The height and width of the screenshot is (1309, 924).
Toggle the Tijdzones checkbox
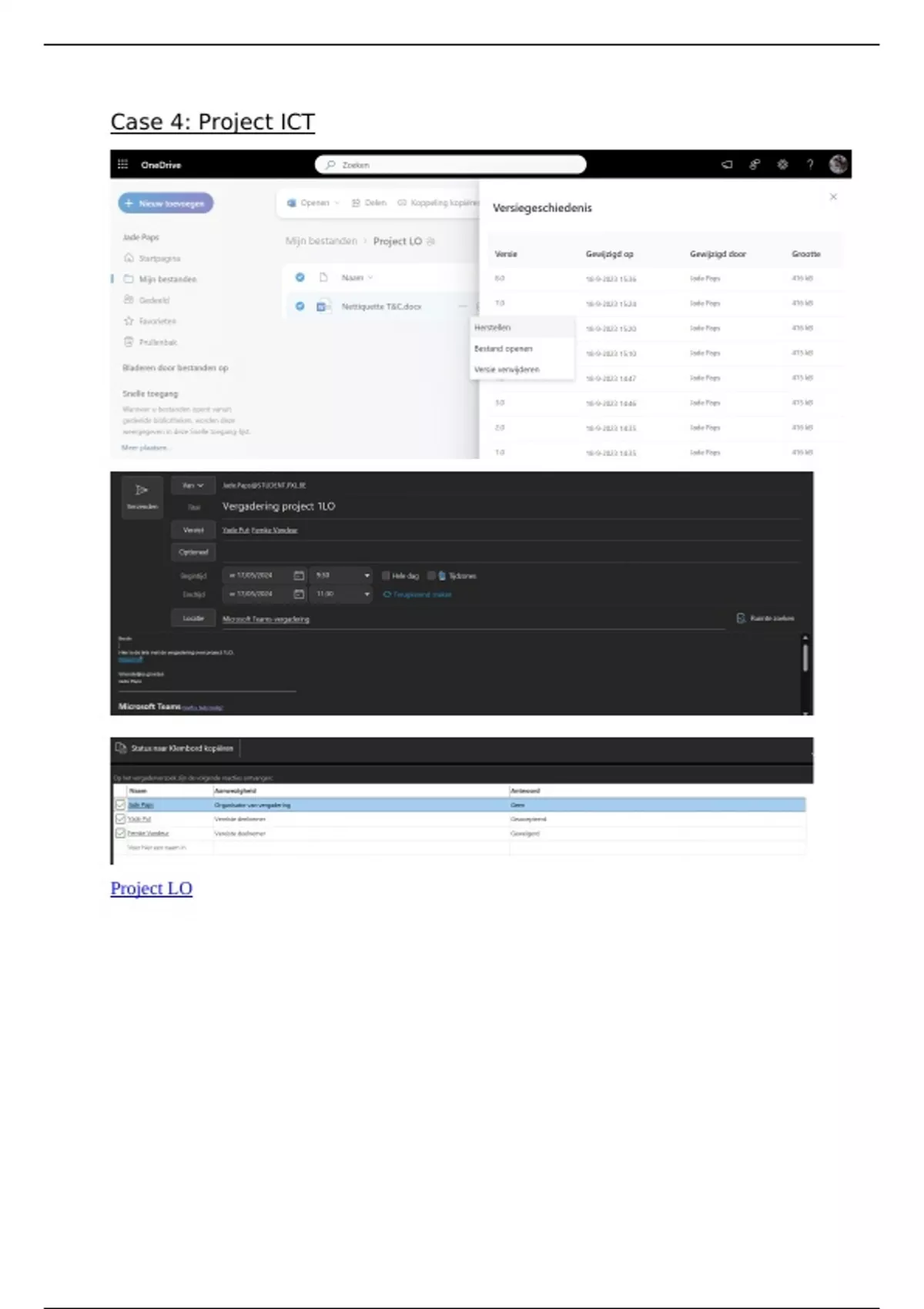[431, 575]
